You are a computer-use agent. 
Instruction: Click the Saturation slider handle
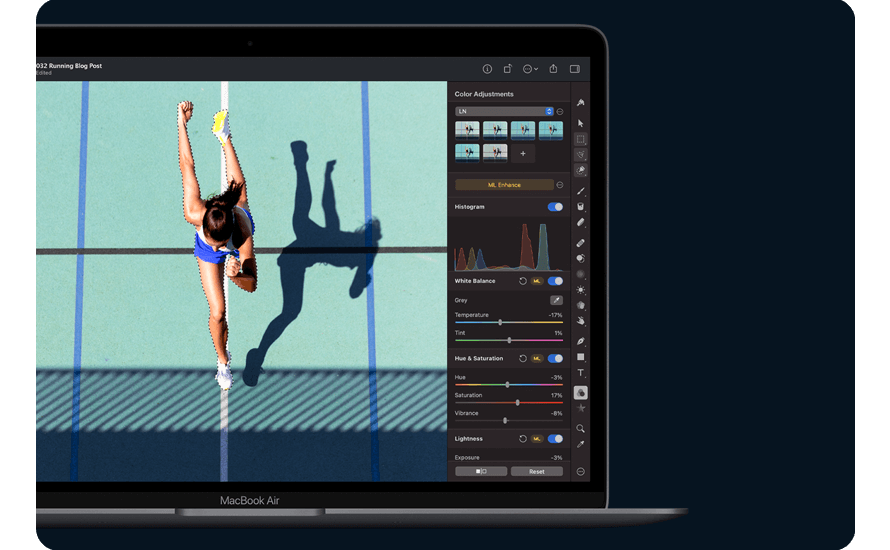pos(518,402)
